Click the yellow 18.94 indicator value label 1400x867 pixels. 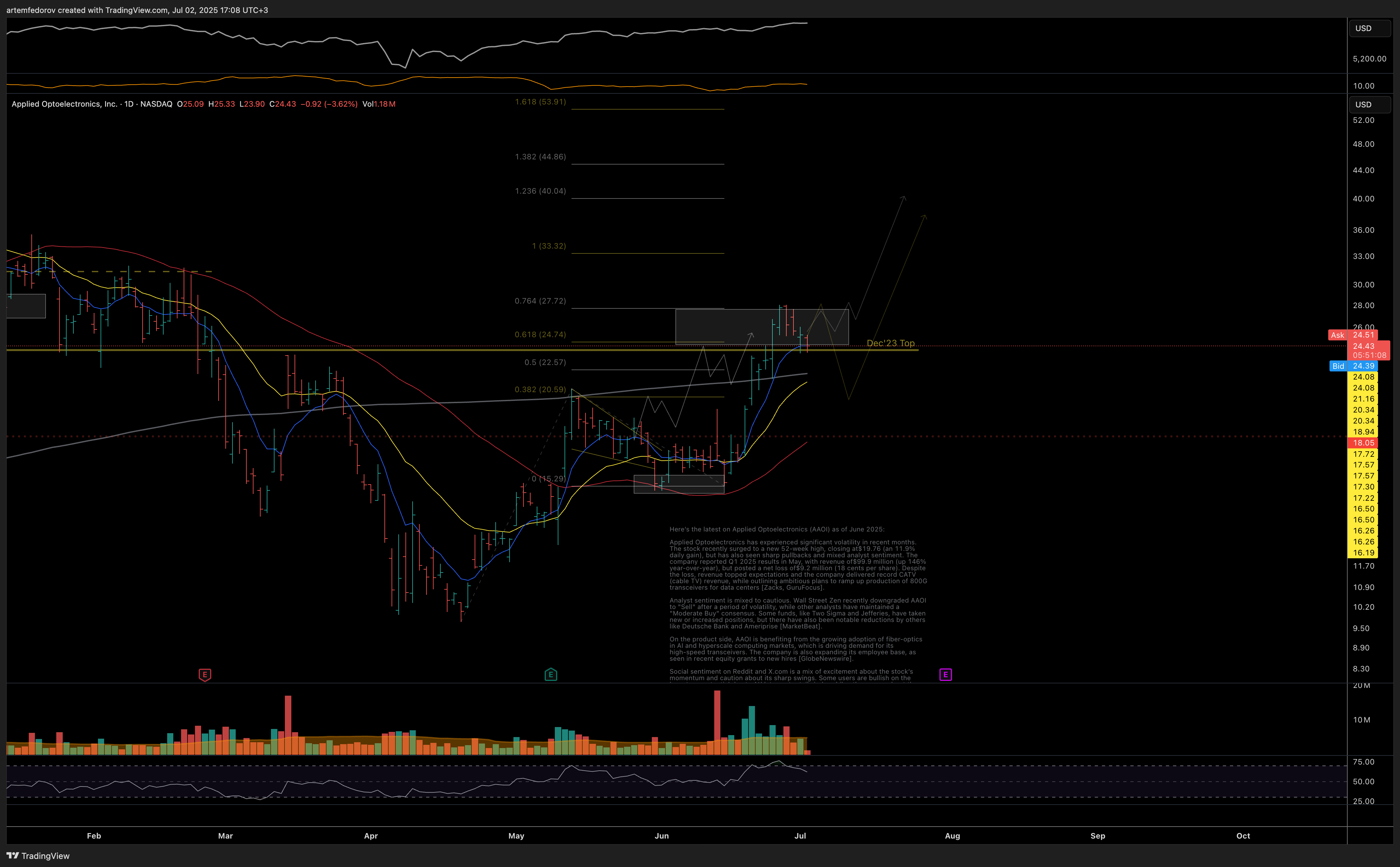(x=1363, y=432)
